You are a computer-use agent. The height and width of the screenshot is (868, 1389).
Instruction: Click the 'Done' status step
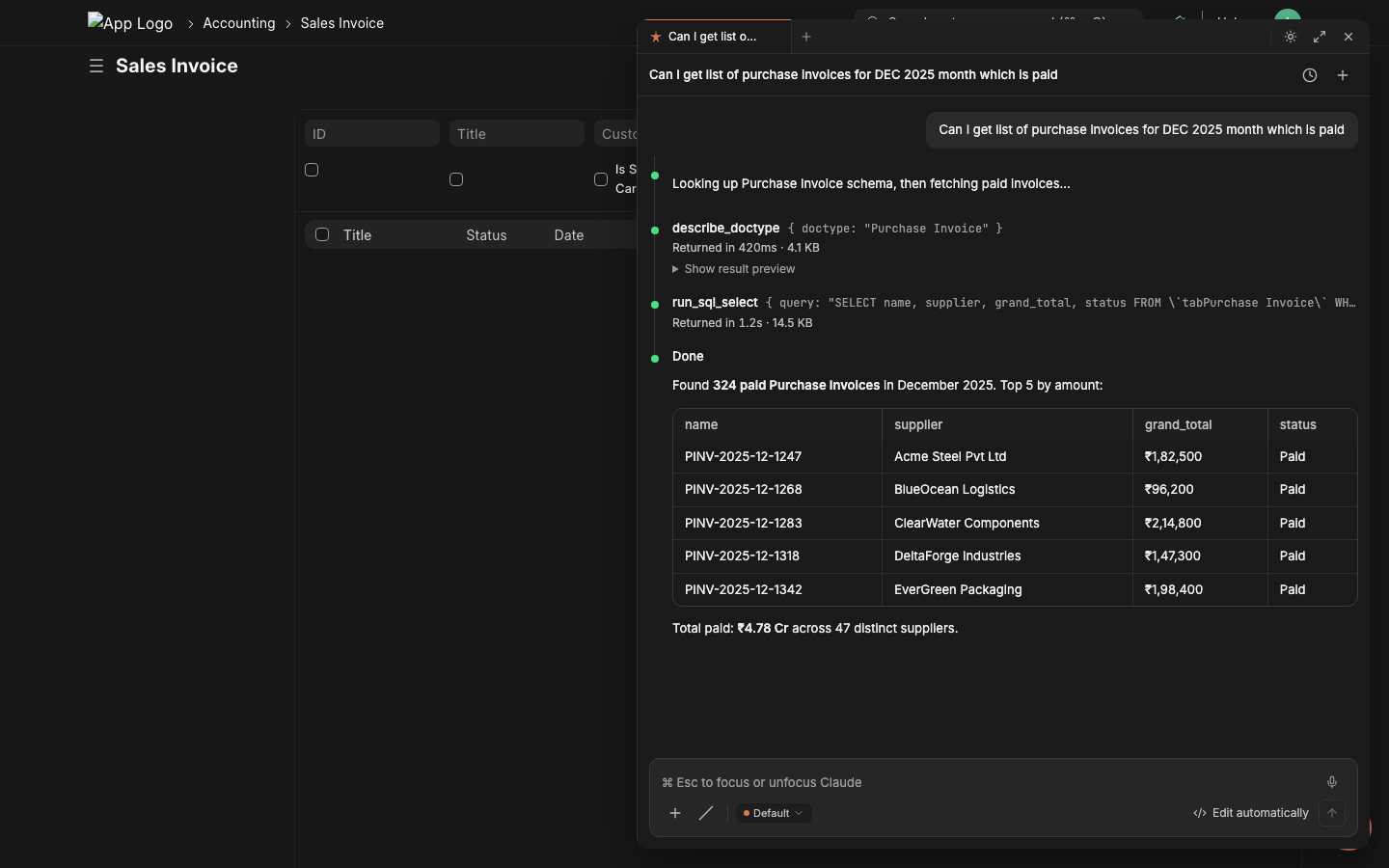(688, 357)
